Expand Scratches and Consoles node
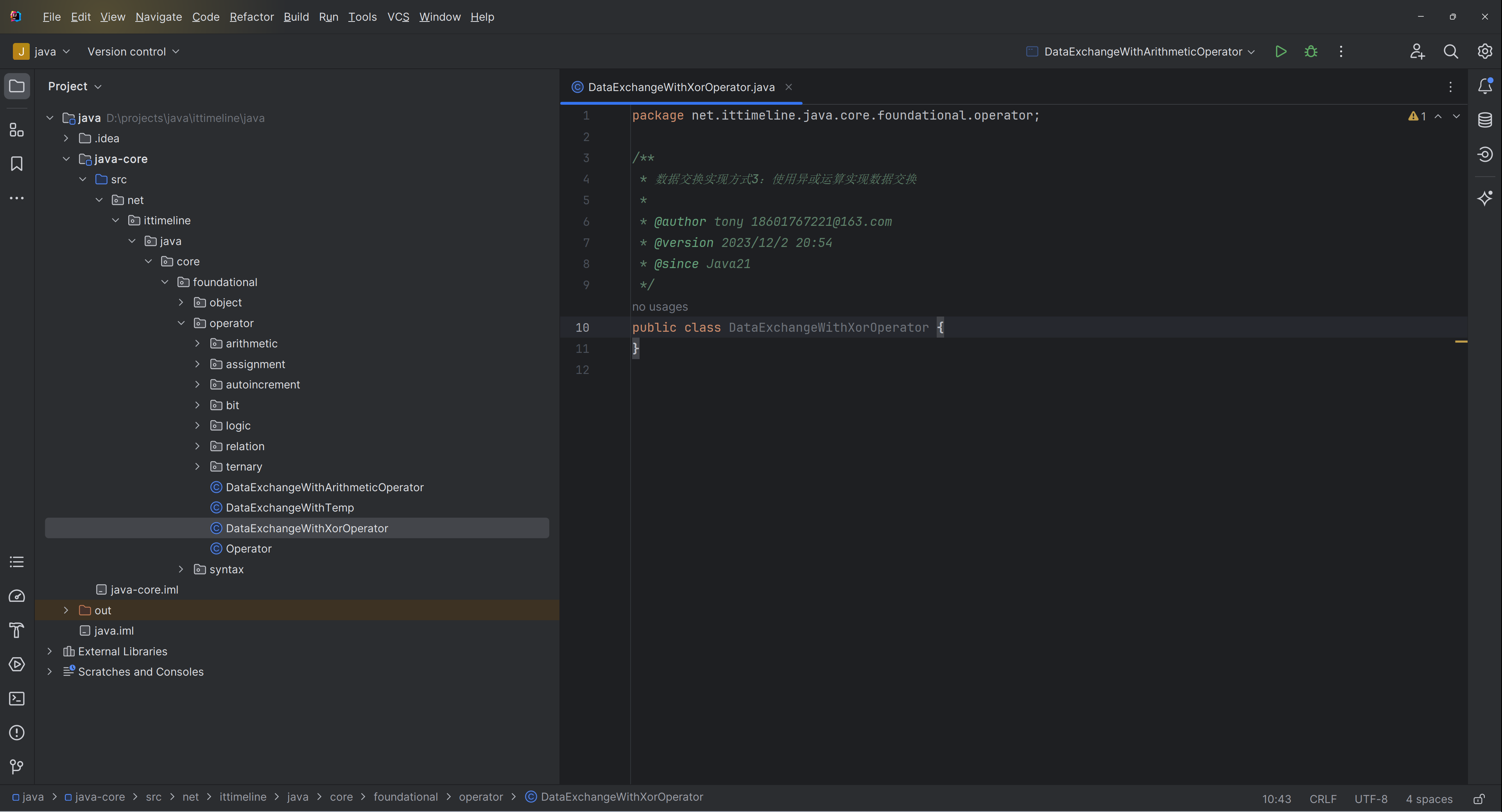Viewport: 1502px width, 812px height. 50,671
